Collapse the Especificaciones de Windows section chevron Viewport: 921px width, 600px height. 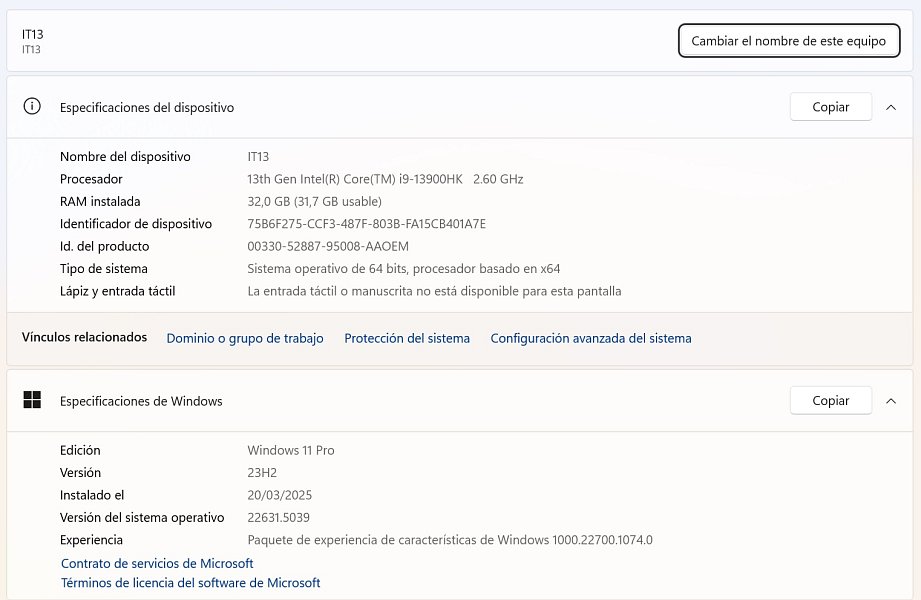pos(890,401)
